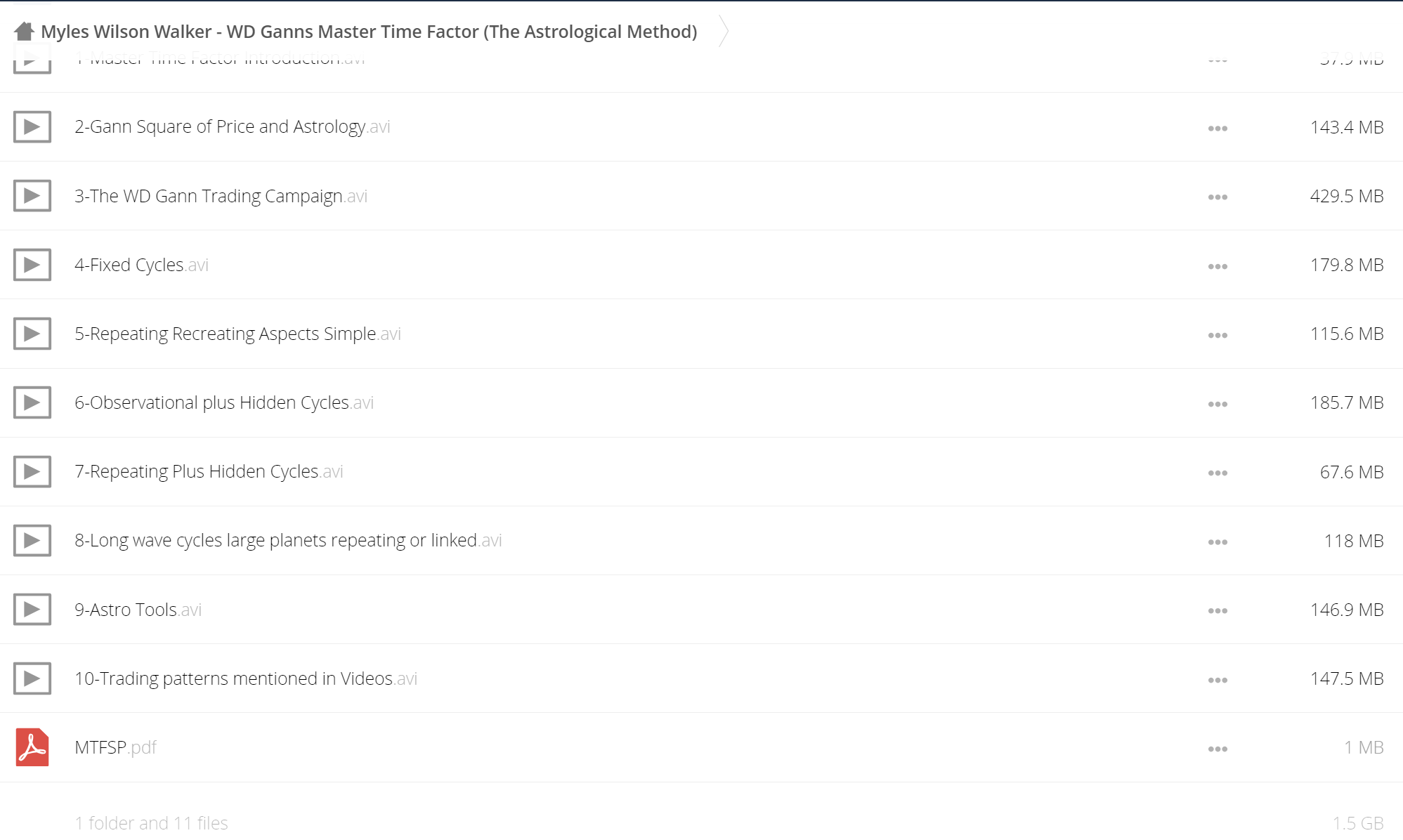1403x840 pixels.
Task: Click video icon beside 4-Fixed Cycles
Action: (32, 265)
